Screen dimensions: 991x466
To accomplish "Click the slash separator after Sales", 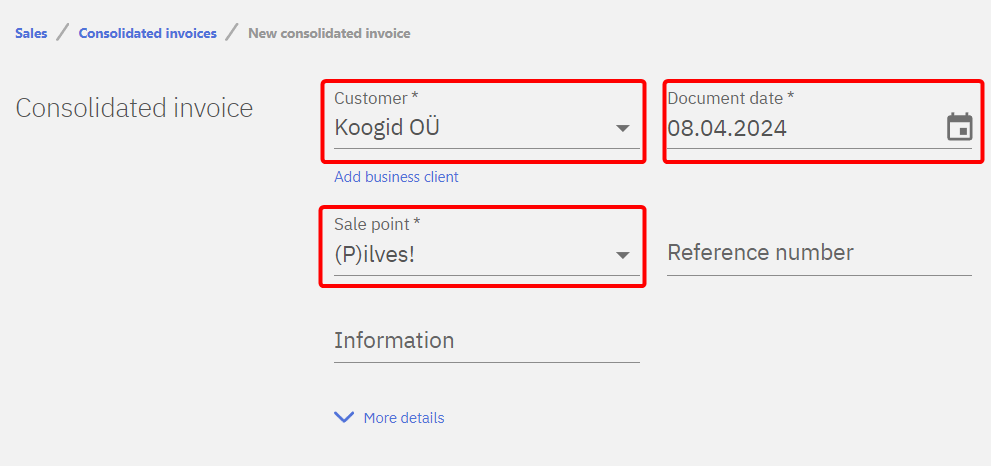I will point(63,33).
